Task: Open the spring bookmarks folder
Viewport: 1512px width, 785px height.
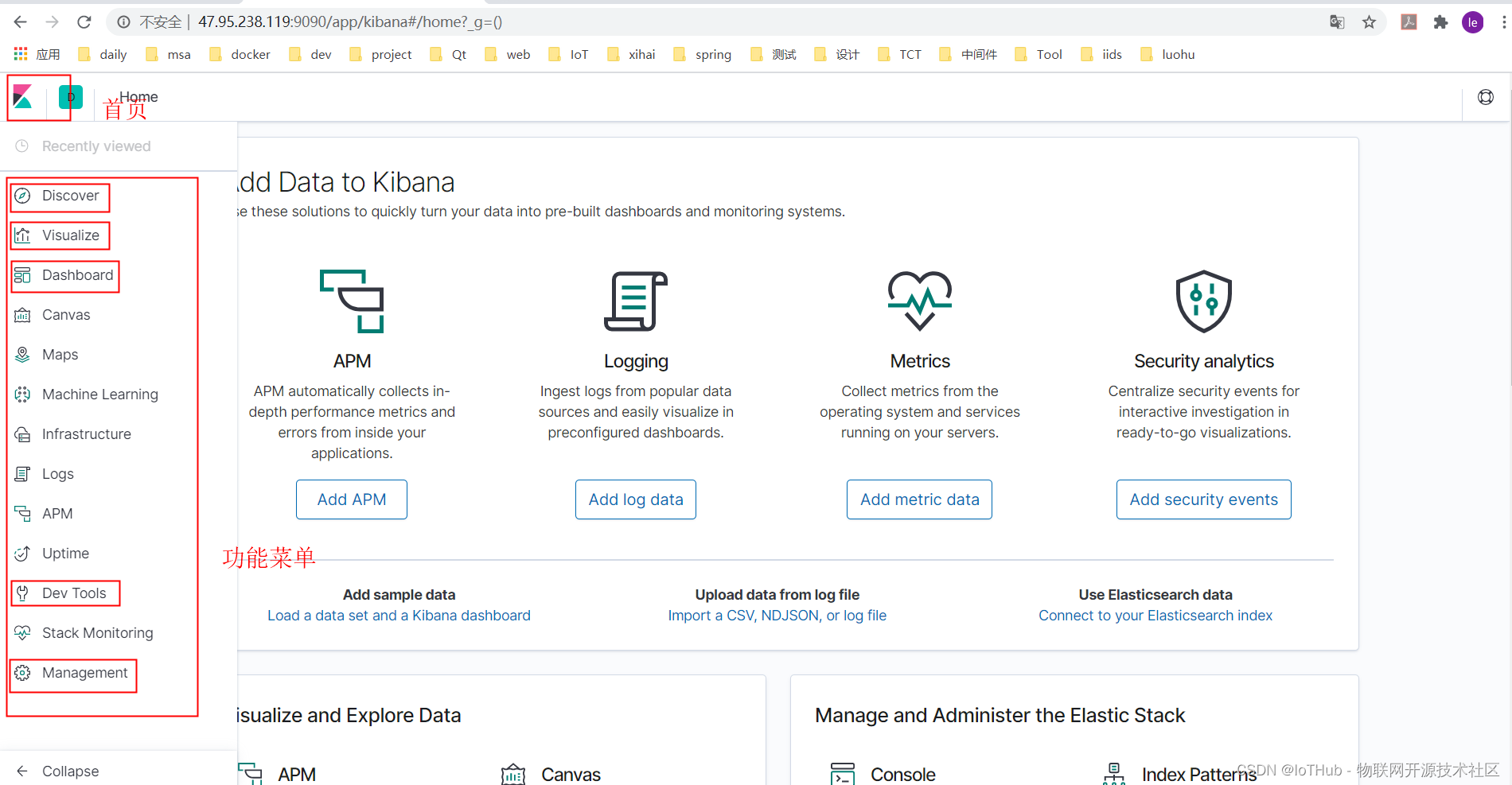Action: click(x=703, y=54)
